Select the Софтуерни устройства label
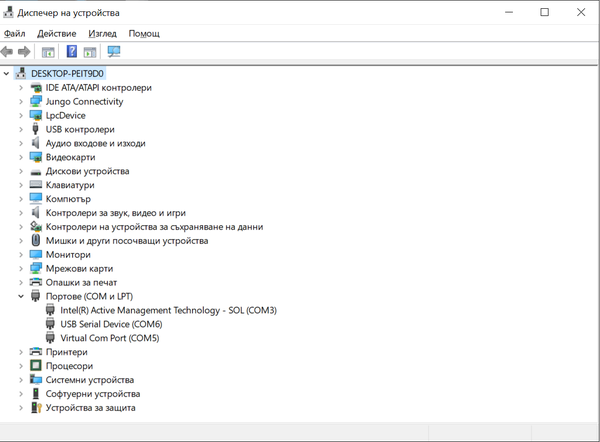Screen dimensions: 600x442 [x=93, y=394]
